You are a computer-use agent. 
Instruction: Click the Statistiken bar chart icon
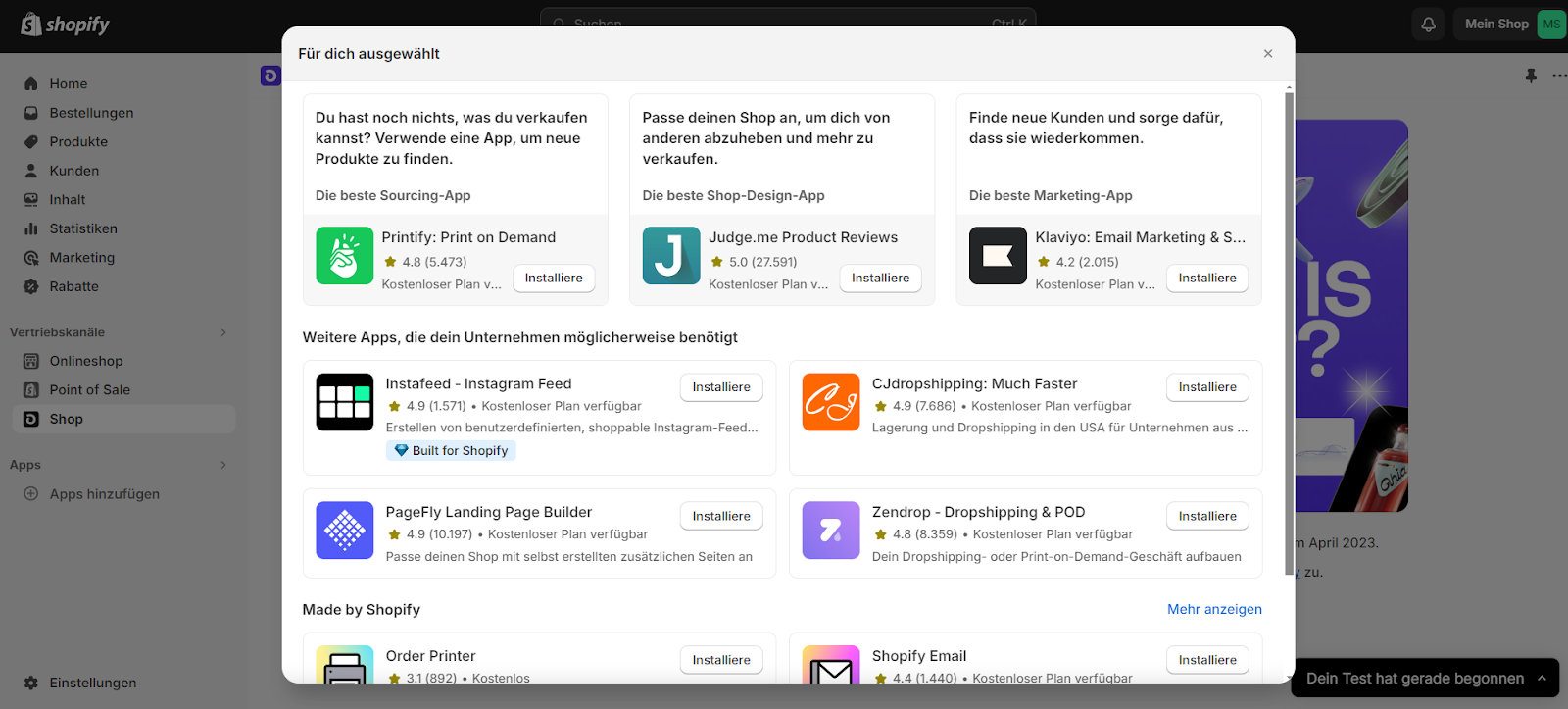point(31,228)
